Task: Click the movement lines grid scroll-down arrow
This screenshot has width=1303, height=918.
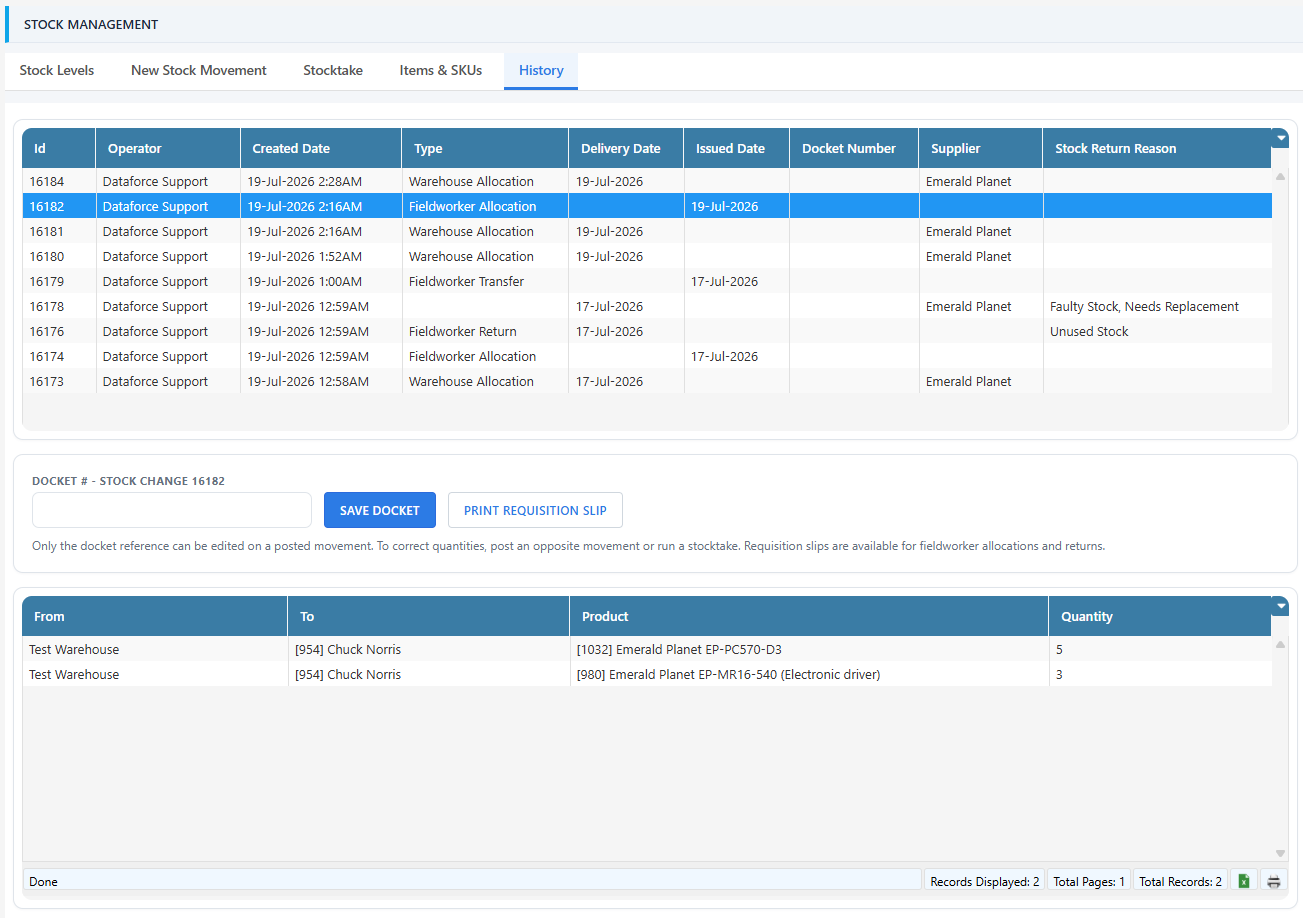Action: coord(1281,853)
